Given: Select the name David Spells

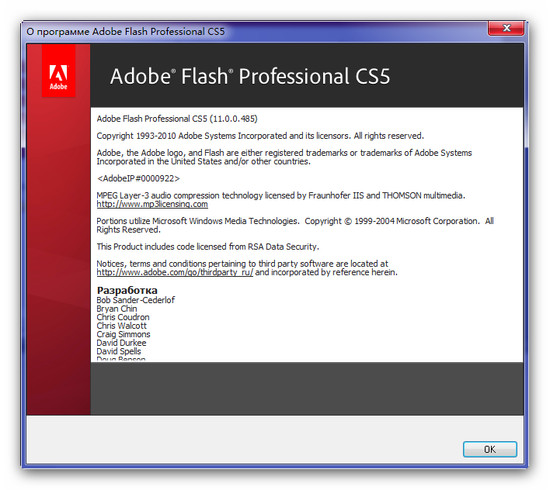Looking at the screenshot, I should coord(119,351).
